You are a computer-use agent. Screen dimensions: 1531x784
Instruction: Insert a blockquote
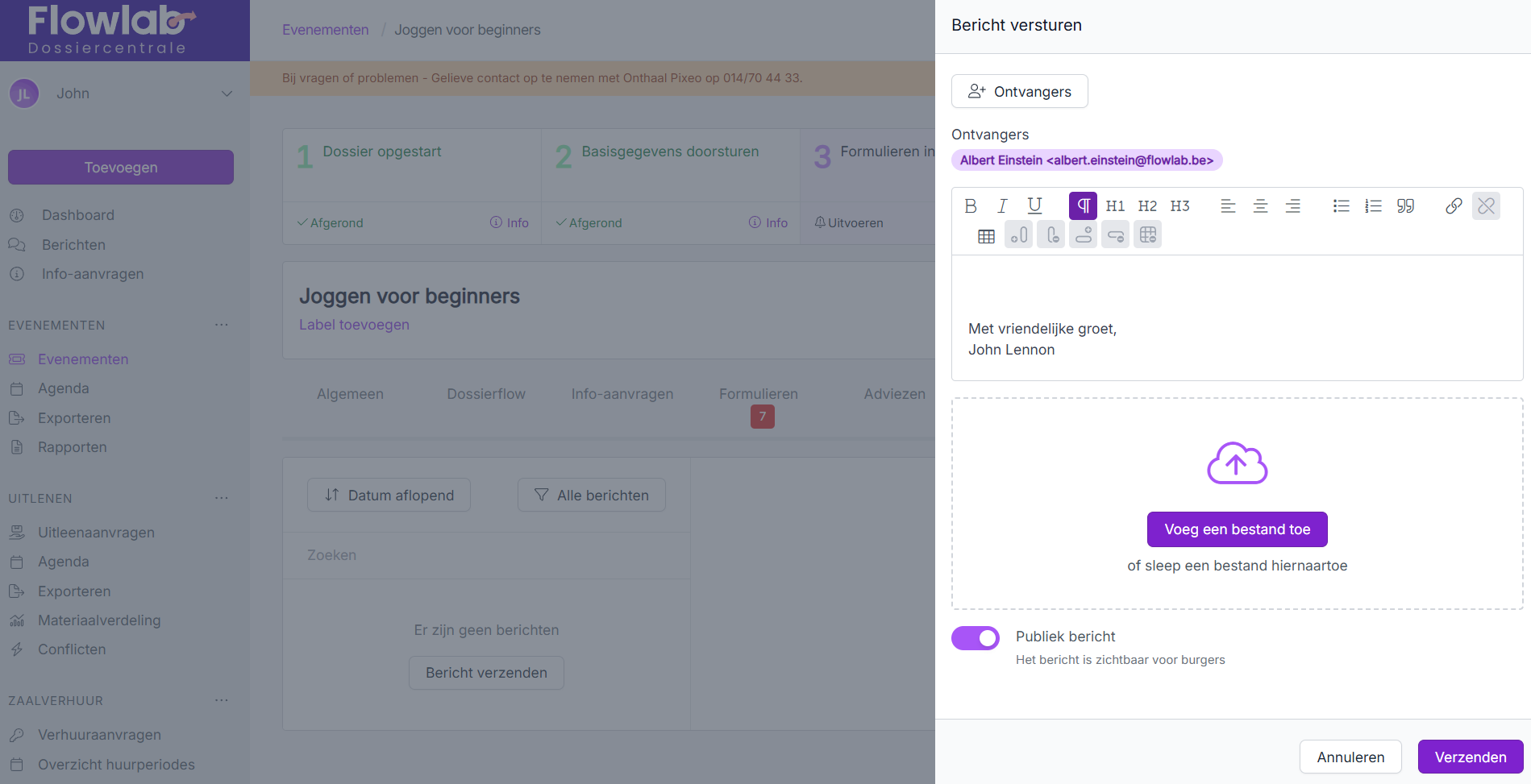coord(1405,206)
